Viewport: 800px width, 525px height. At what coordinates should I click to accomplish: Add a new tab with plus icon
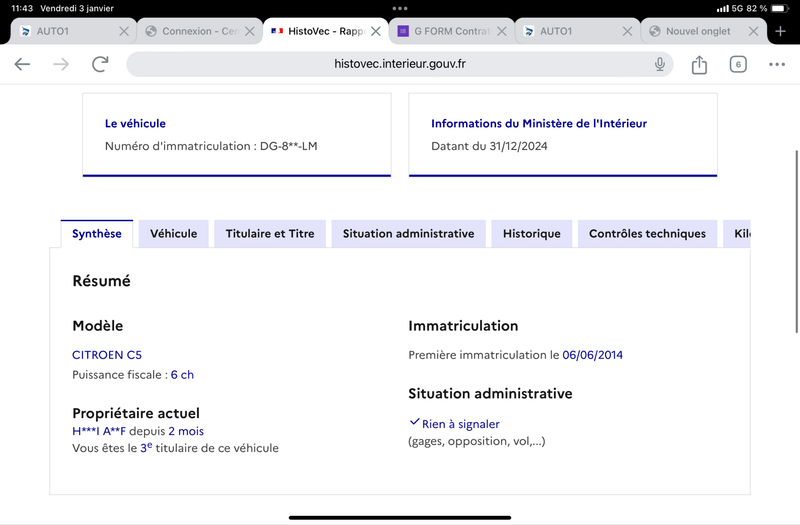pos(780,31)
